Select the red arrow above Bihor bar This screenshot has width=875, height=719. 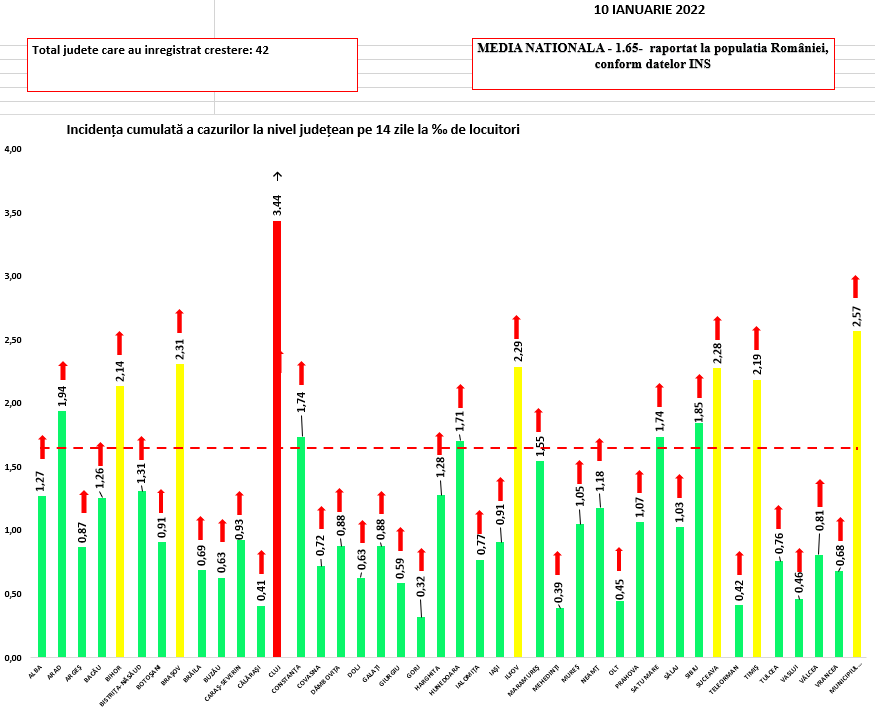[x=120, y=343]
